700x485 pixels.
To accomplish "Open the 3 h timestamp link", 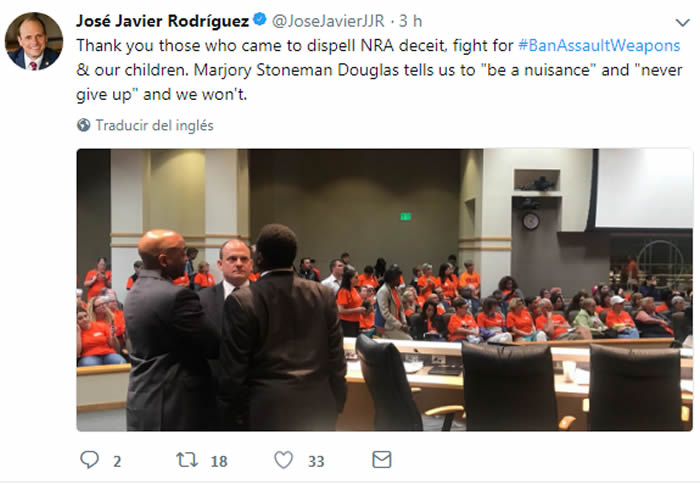I will (410, 21).
